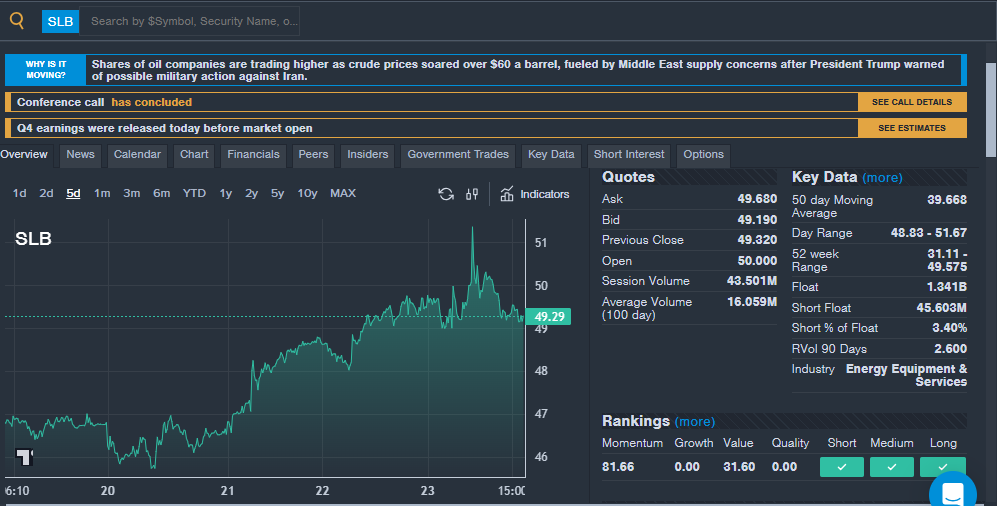The height and width of the screenshot is (506, 997).
Task: Click the symbol search input field
Action: click(193, 21)
